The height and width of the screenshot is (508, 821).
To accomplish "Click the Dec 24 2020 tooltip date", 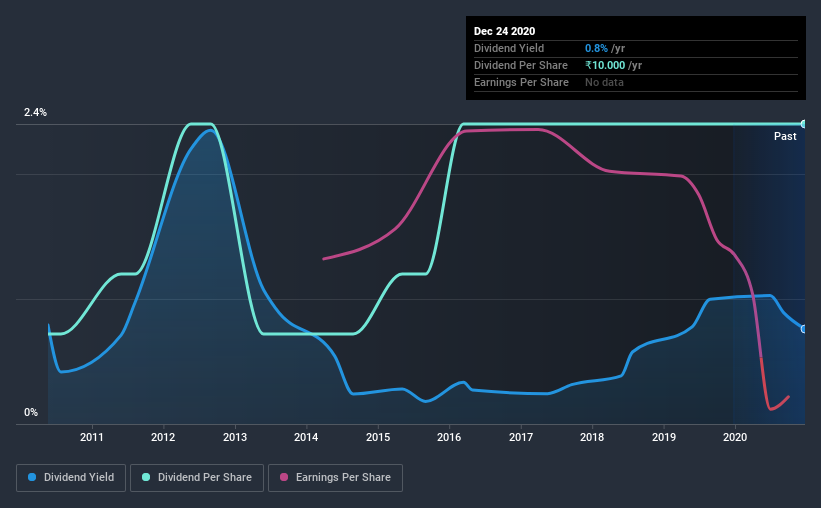I will pos(504,31).
